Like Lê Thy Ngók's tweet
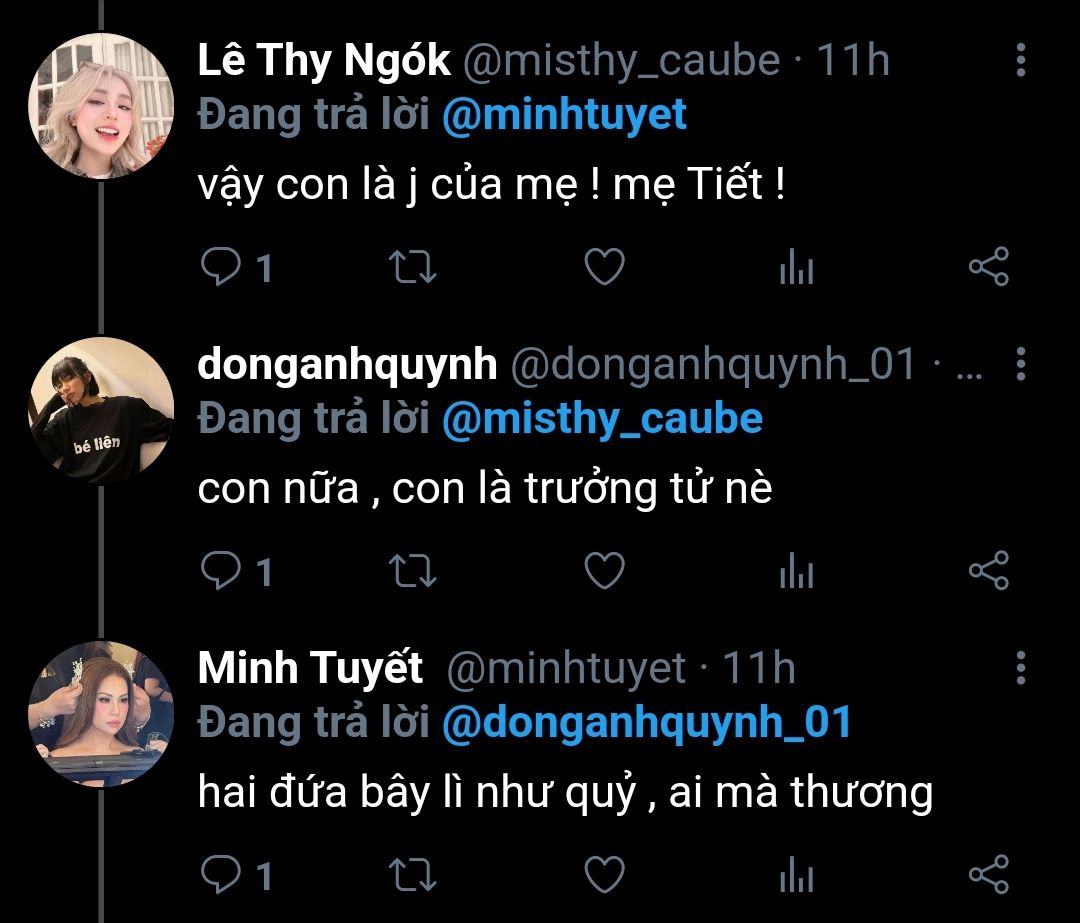This screenshot has width=1080, height=923. [x=603, y=267]
